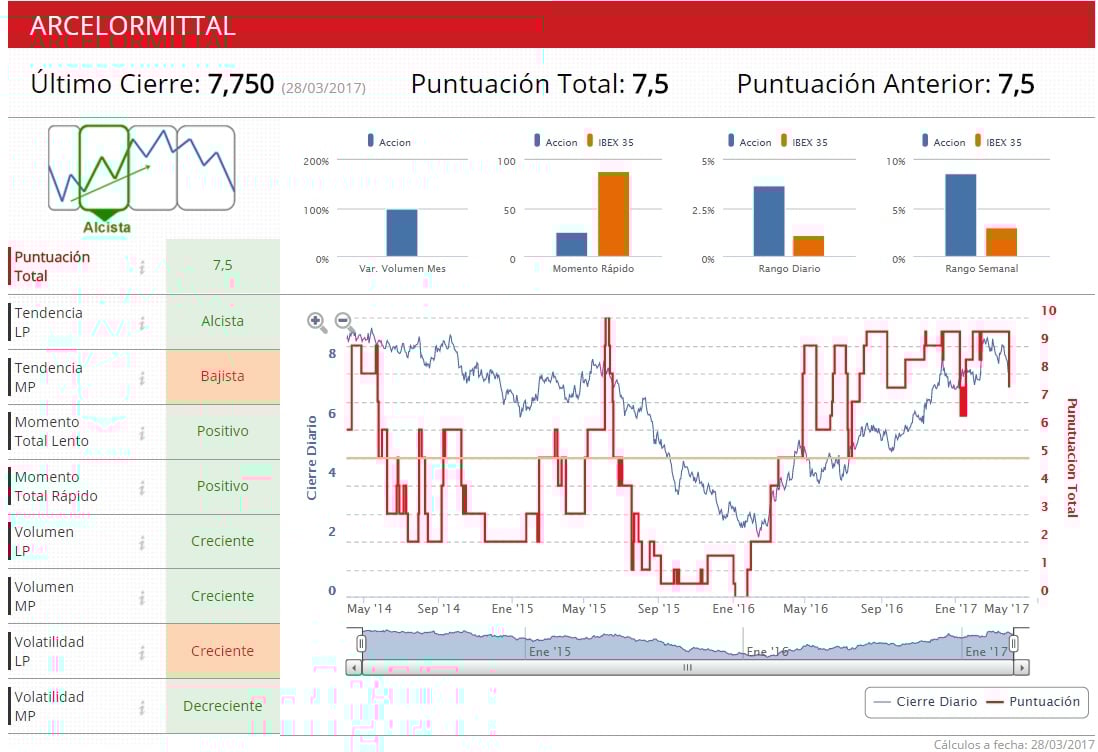The image size is (1098, 752).
Task: Click the Creciente cell for Volatilidad LP
Action: coord(223,651)
